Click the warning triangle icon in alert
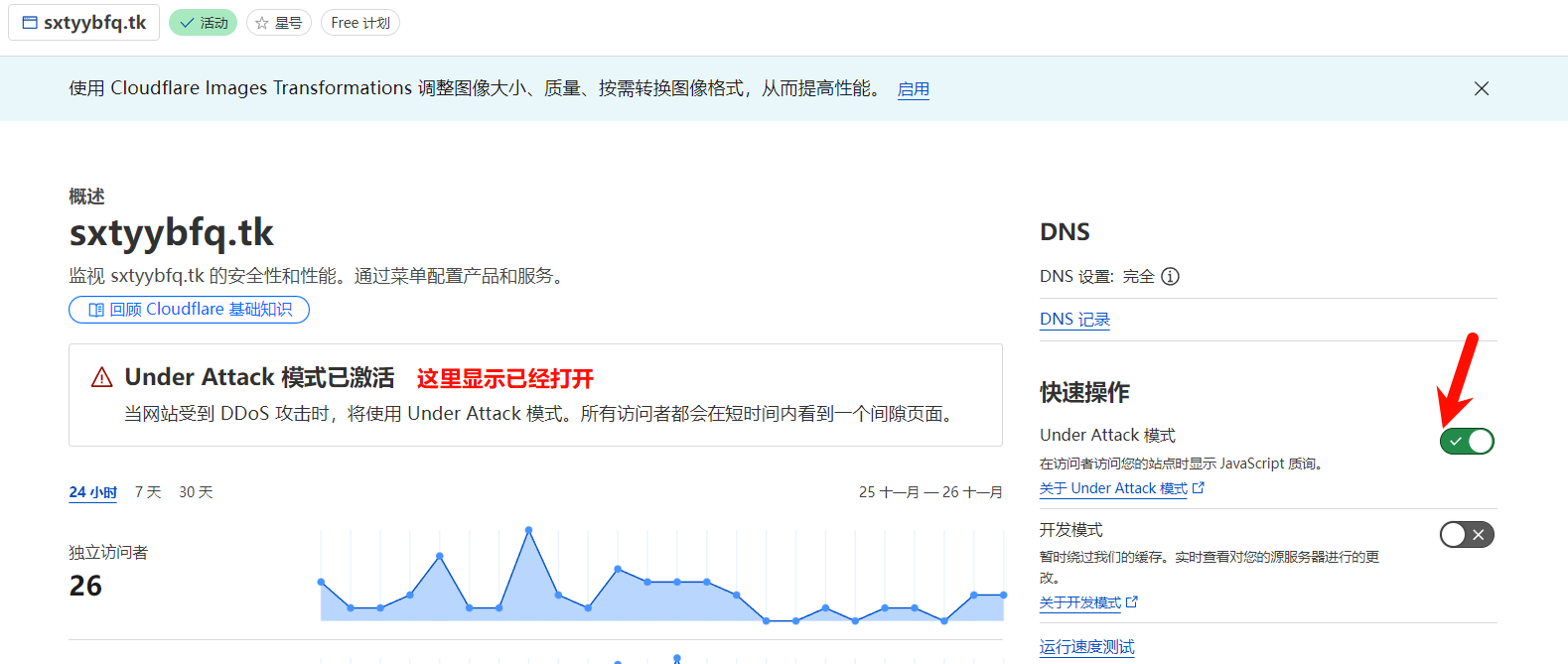Screen dimensions: 1568x664 [102, 378]
